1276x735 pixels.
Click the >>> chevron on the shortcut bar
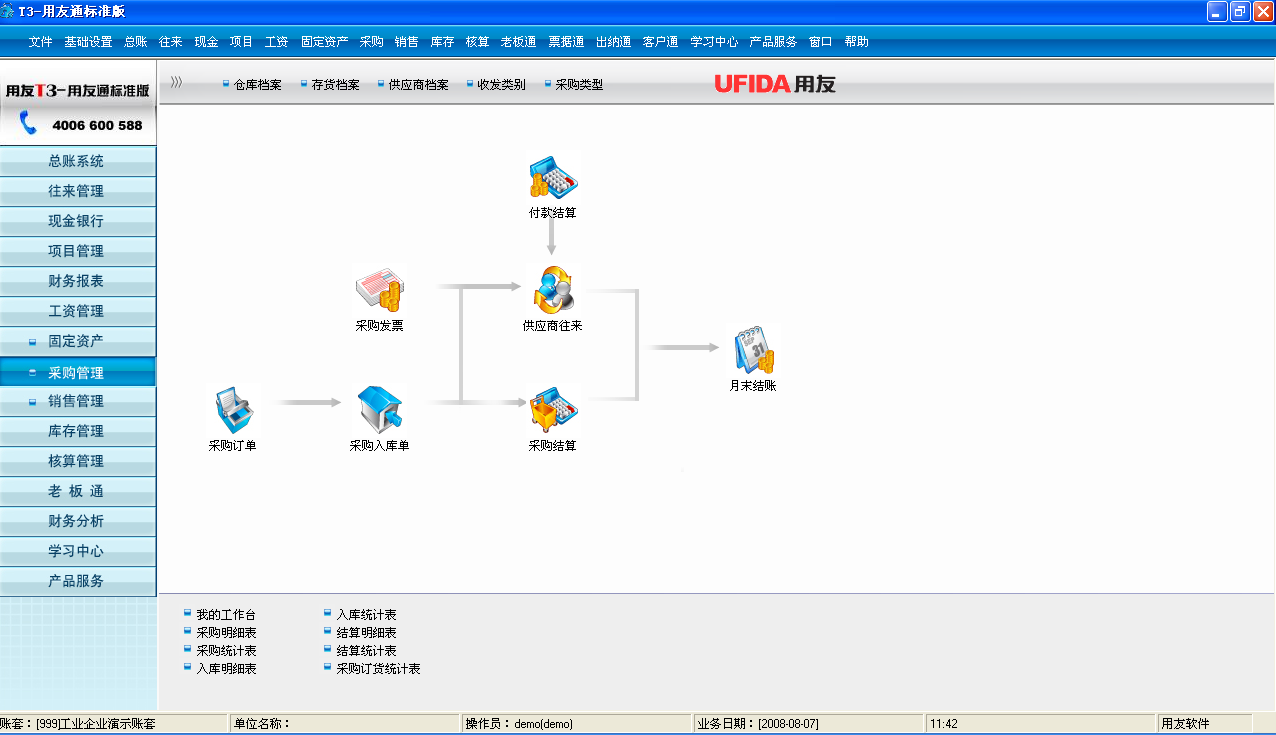[176, 83]
